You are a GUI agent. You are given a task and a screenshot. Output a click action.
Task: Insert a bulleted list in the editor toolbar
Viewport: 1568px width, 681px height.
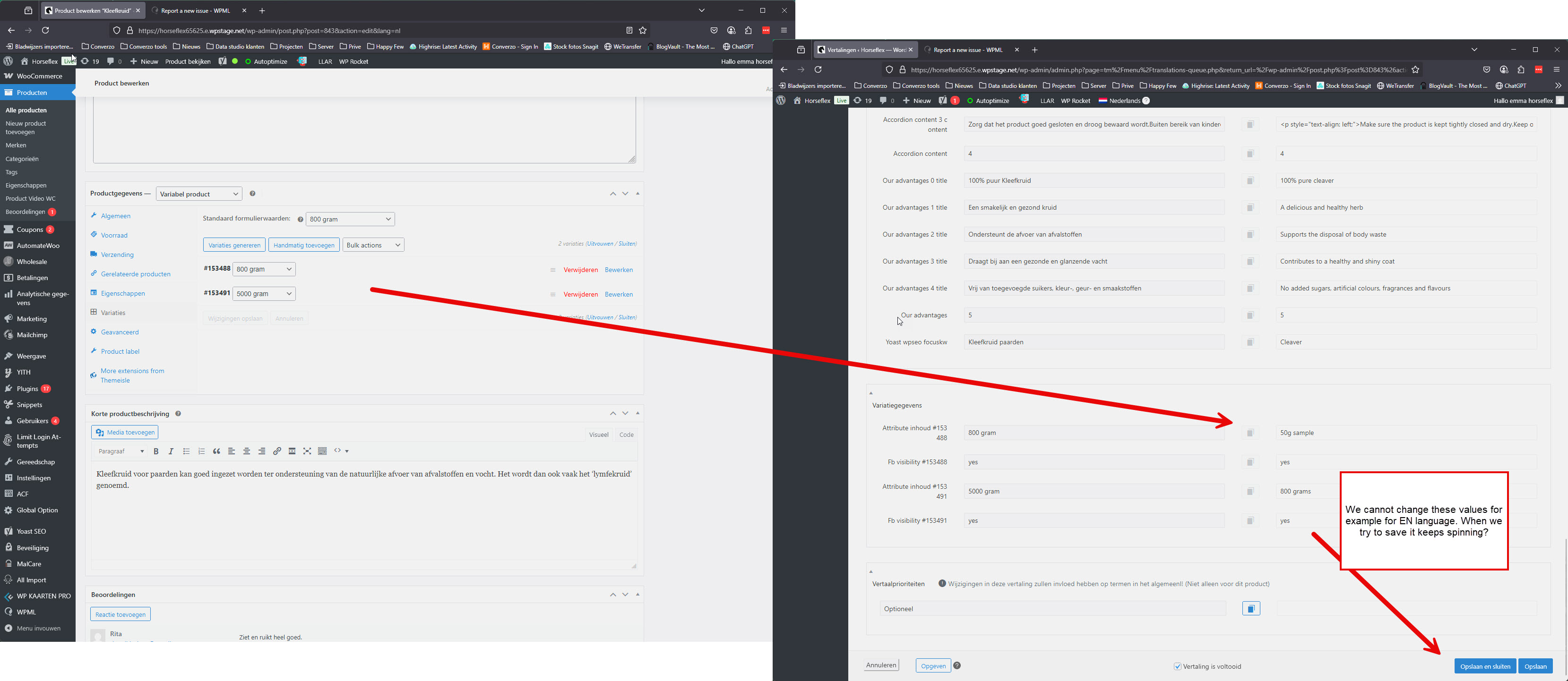click(x=186, y=451)
